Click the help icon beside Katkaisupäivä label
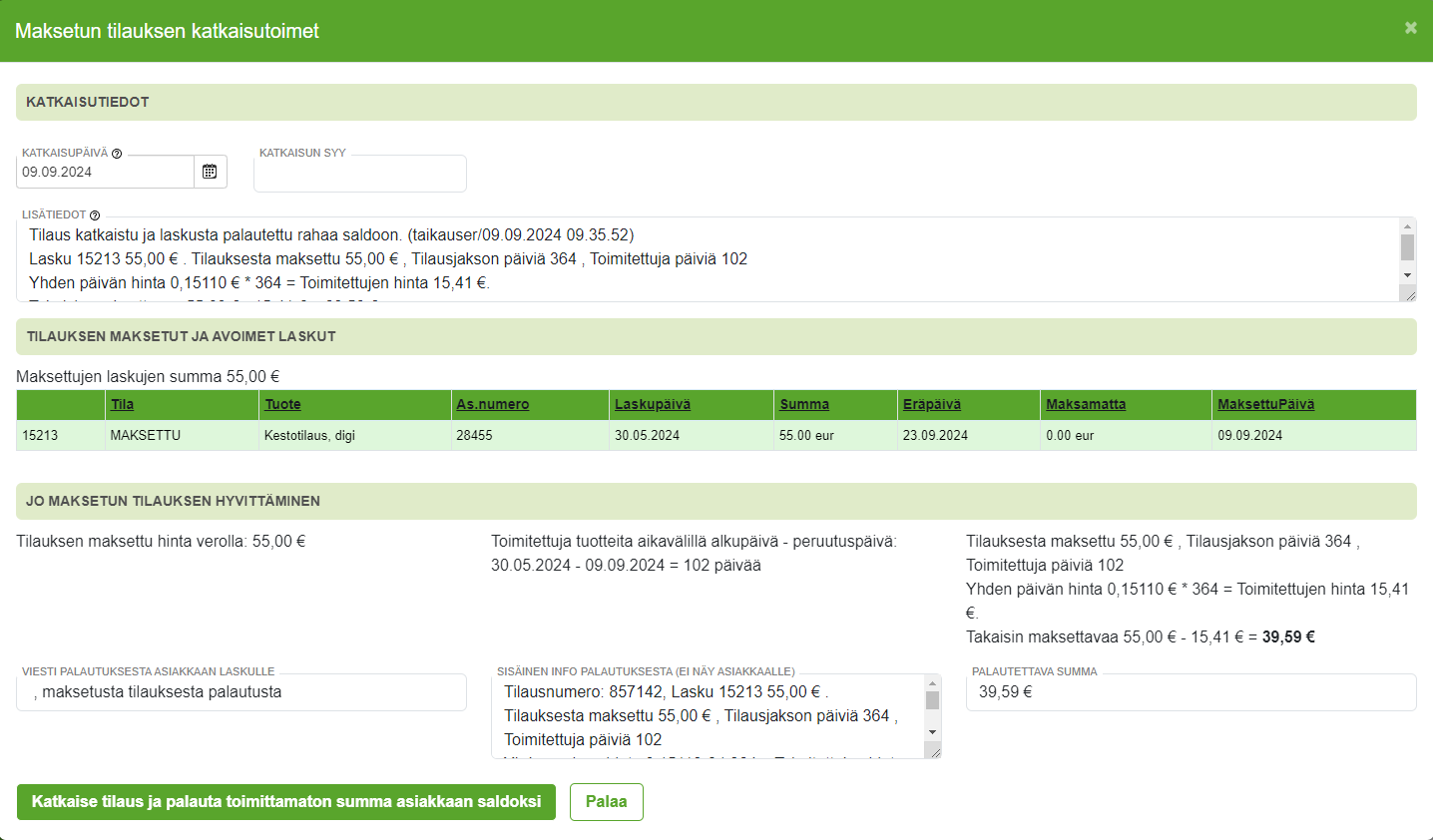Screen dimensions: 1433x840 tap(117, 154)
